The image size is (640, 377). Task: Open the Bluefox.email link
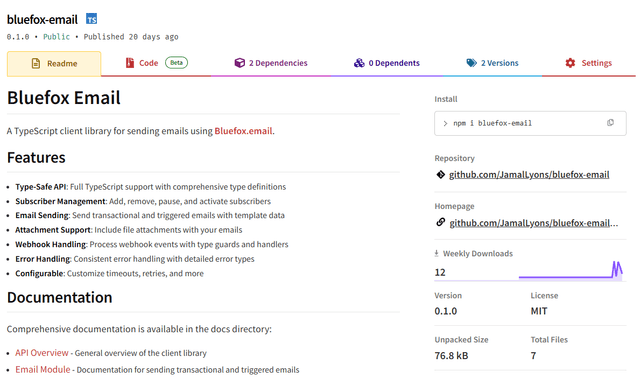coord(243,131)
